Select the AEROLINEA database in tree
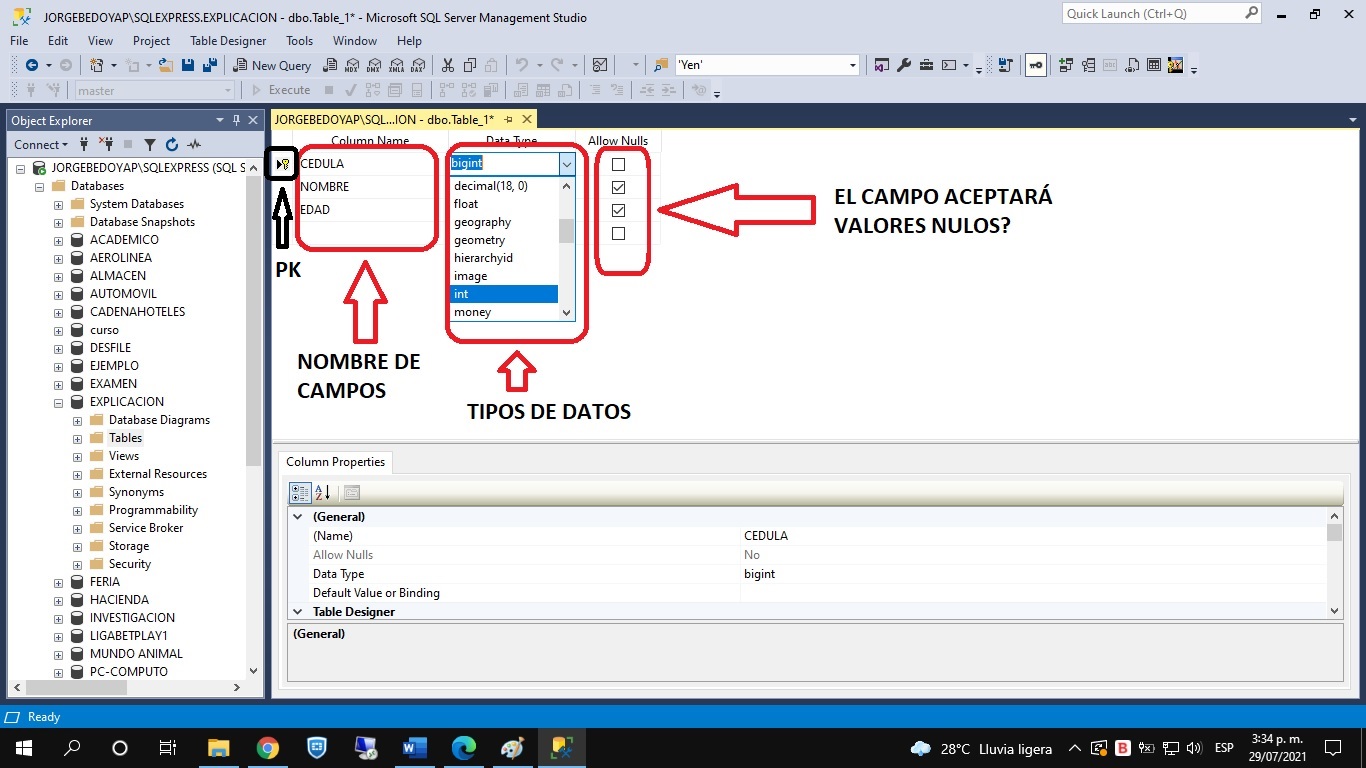The width and height of the screenshot is (1366, 768). [120, 258]
